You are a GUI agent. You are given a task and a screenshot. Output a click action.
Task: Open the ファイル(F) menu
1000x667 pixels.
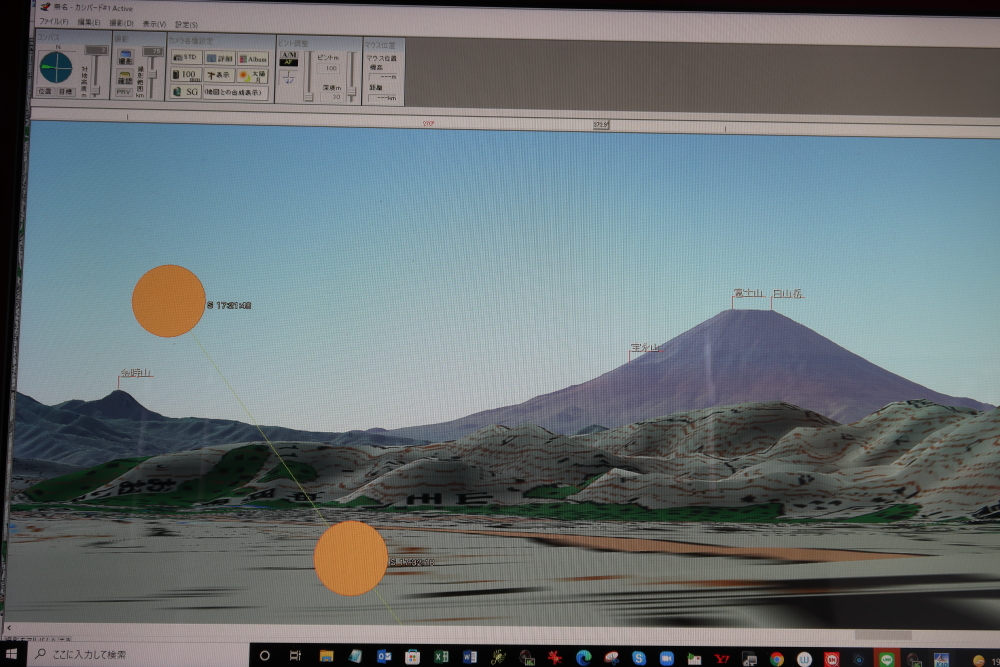[x=53, y=22]
